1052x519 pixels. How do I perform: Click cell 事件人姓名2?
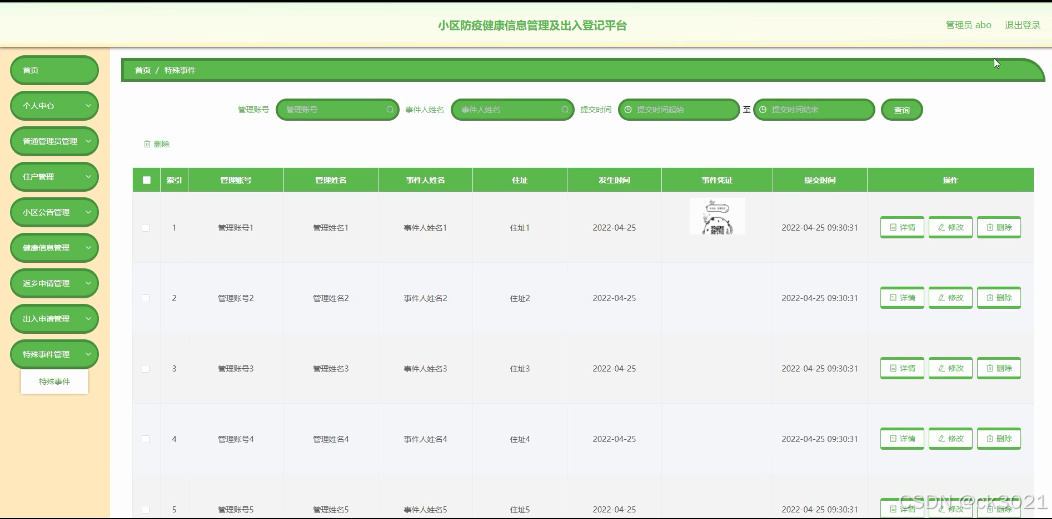425,298
